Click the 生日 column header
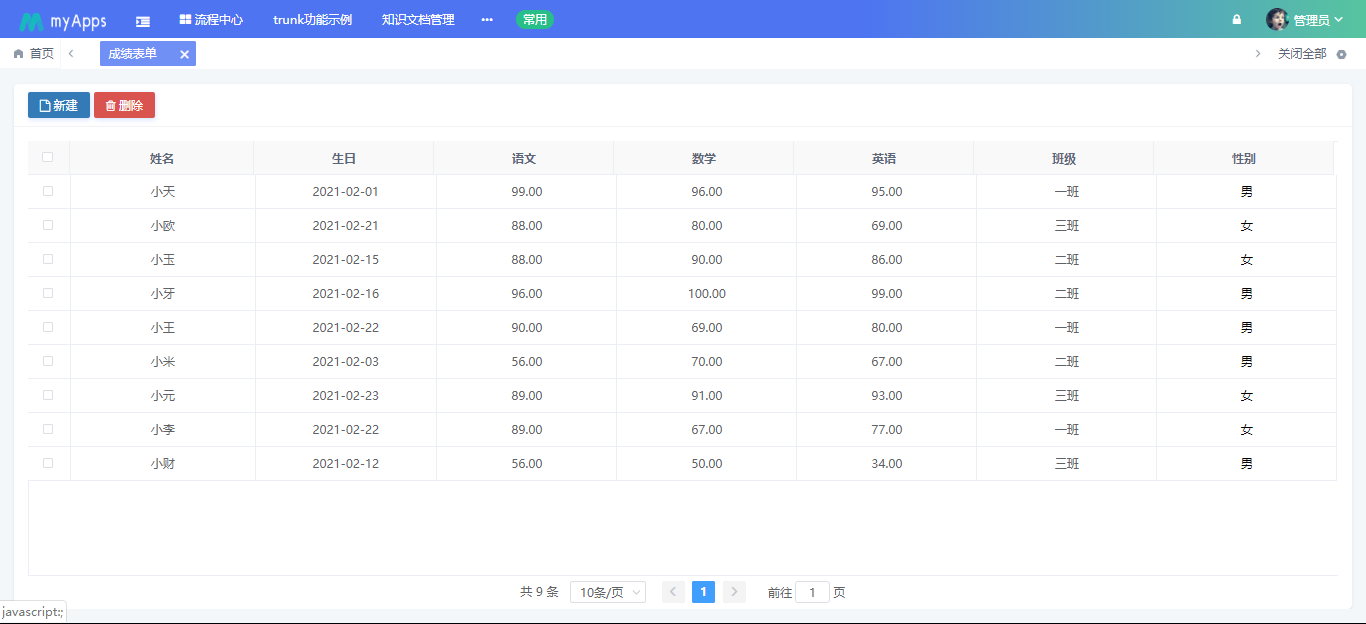1366x624 pixels. [x=344, y=158]
